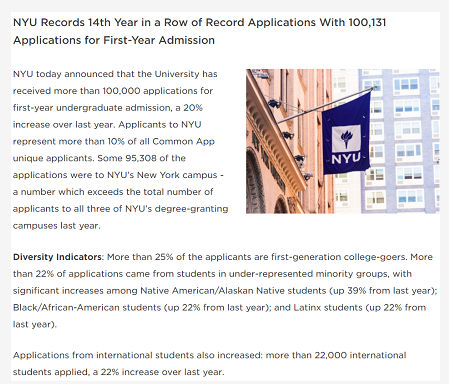Click the NYU flag photo
Viewport: 449px width, 384px height.
343,141
